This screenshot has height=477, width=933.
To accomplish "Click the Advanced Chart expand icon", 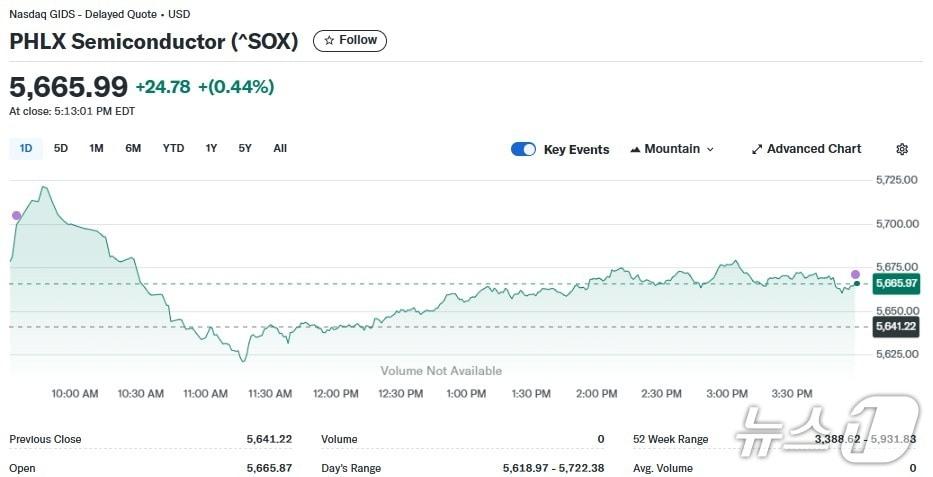I will point(757,149).
